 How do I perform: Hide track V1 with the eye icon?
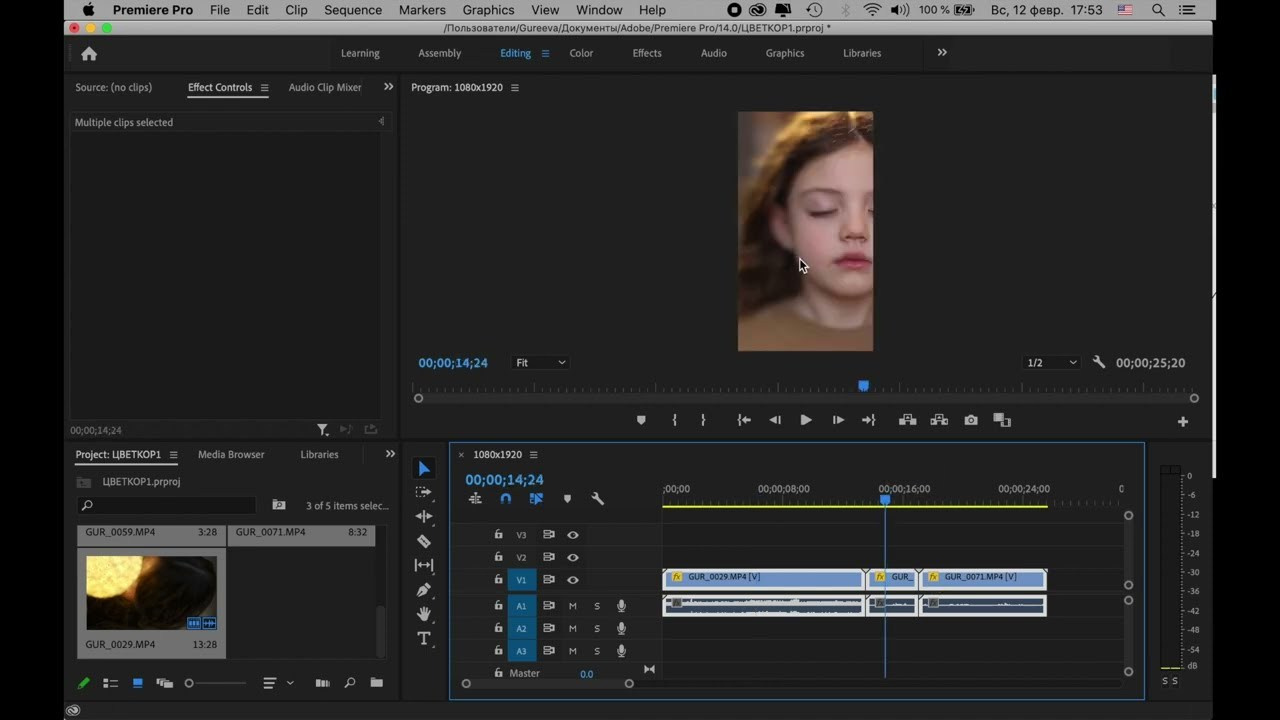click(x=573, y=580)
